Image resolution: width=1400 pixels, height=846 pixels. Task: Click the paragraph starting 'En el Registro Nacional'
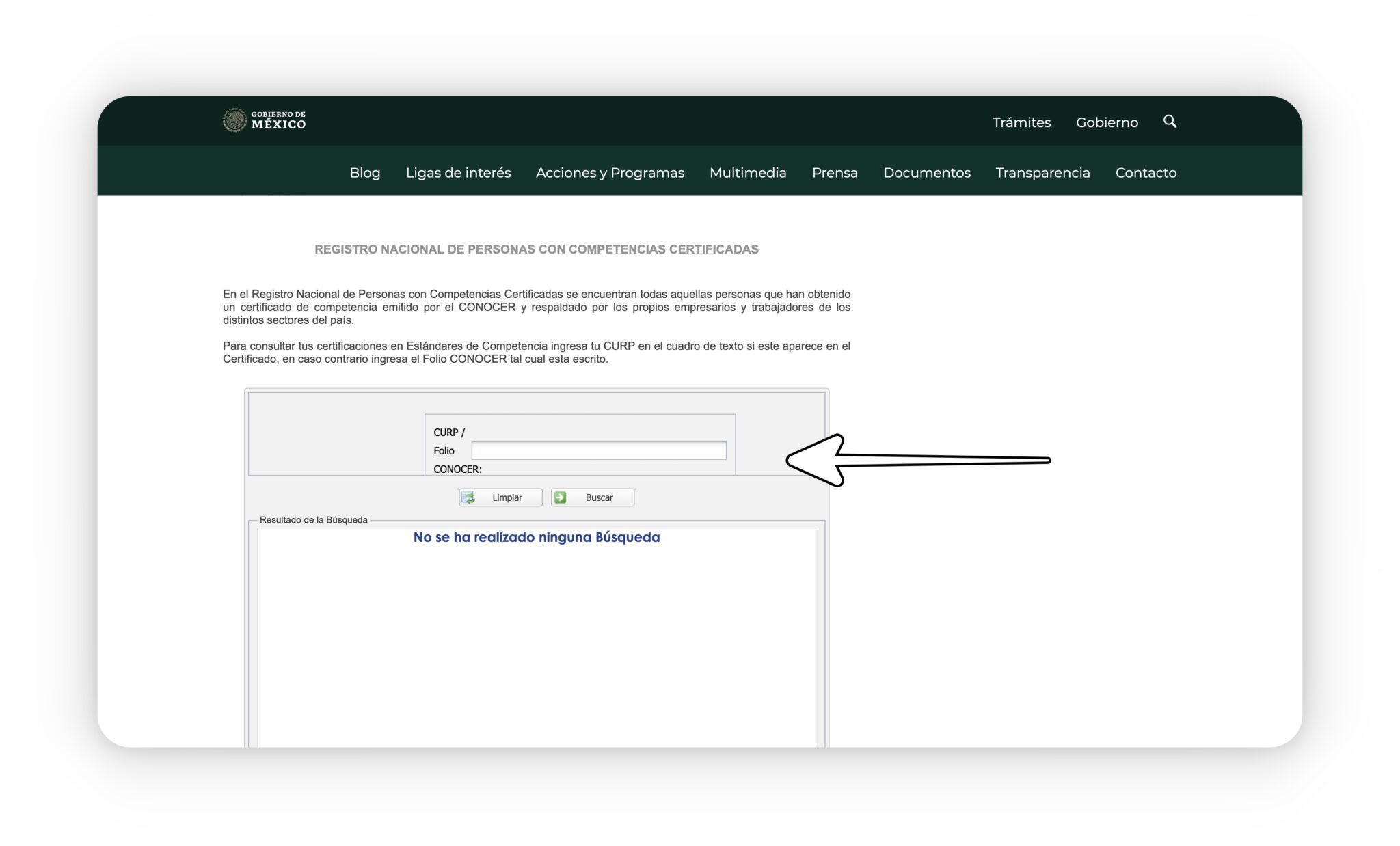click(x=537, y=307)
